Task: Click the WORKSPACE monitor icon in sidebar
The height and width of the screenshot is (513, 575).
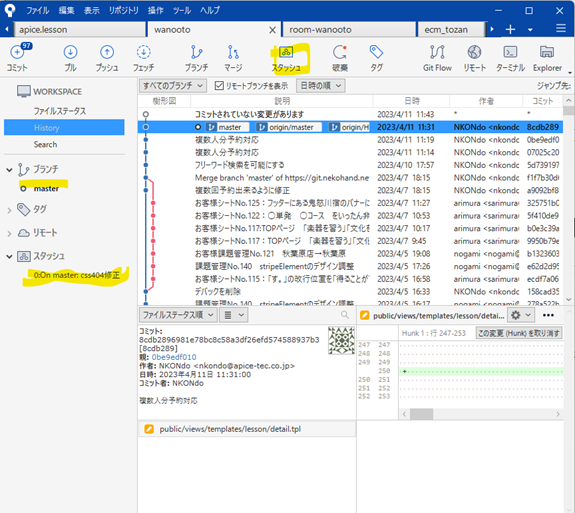Action: click(x=24, y=91)
